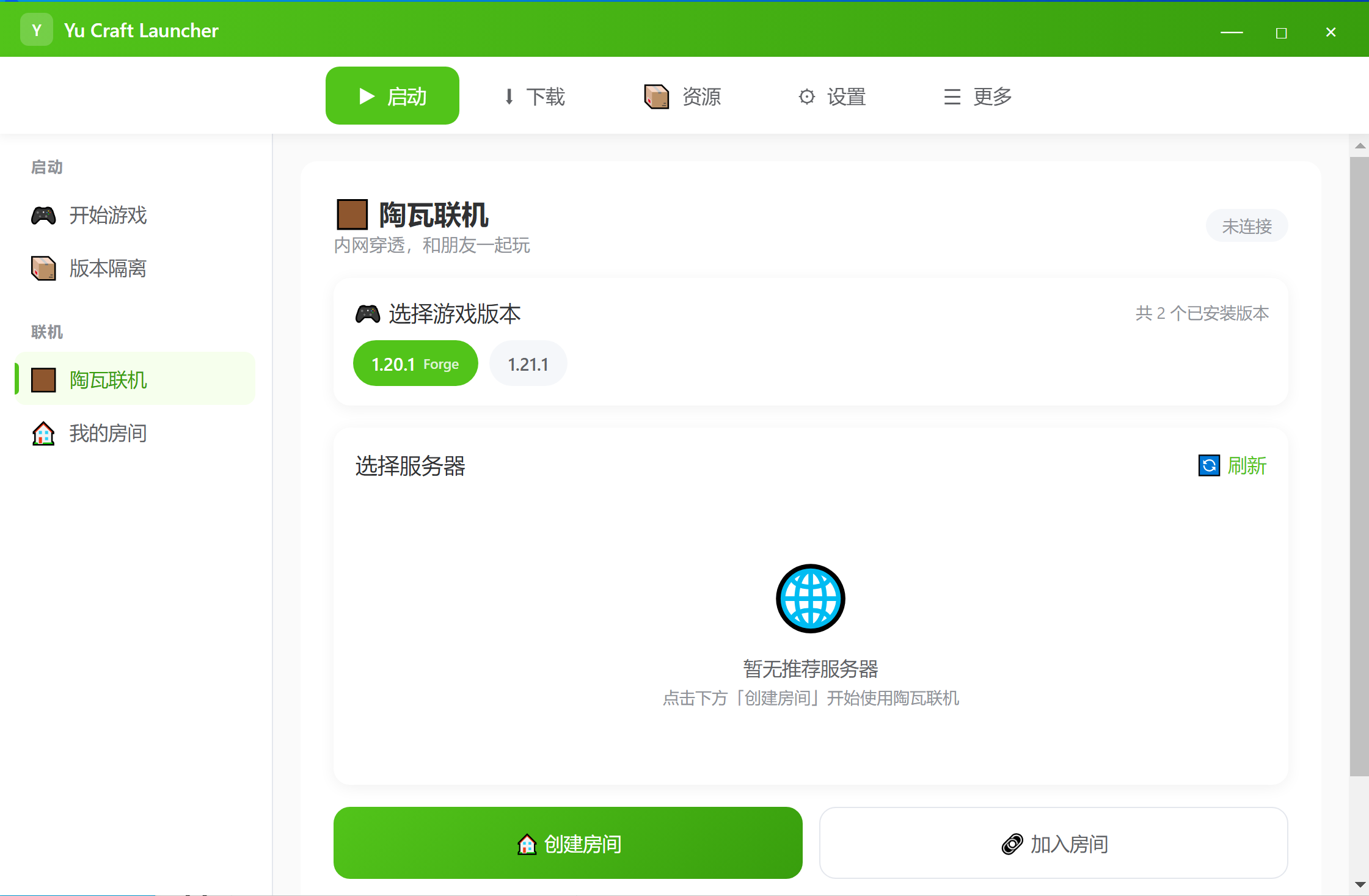The image size is (1369, 896).
Task: Click the hamburger icon beside 更多
Action: [952, 97]
